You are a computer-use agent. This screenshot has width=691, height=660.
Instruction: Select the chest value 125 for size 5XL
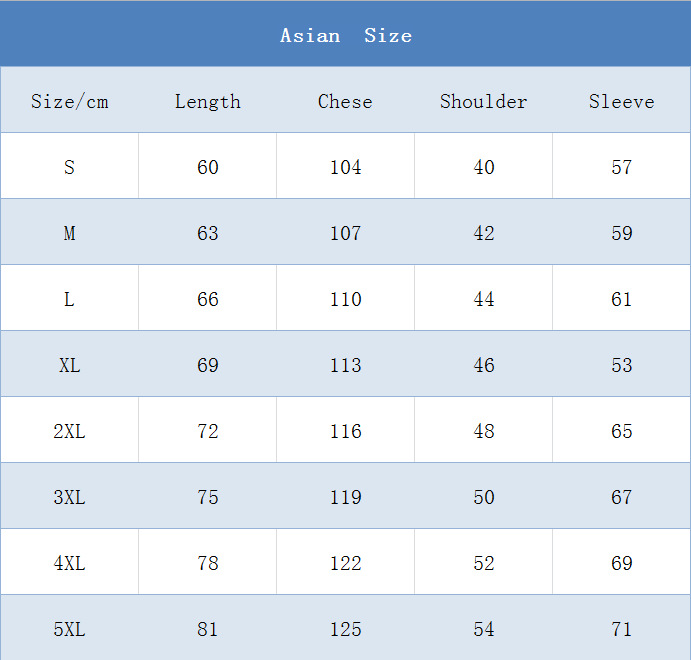[x=345, y=629]
